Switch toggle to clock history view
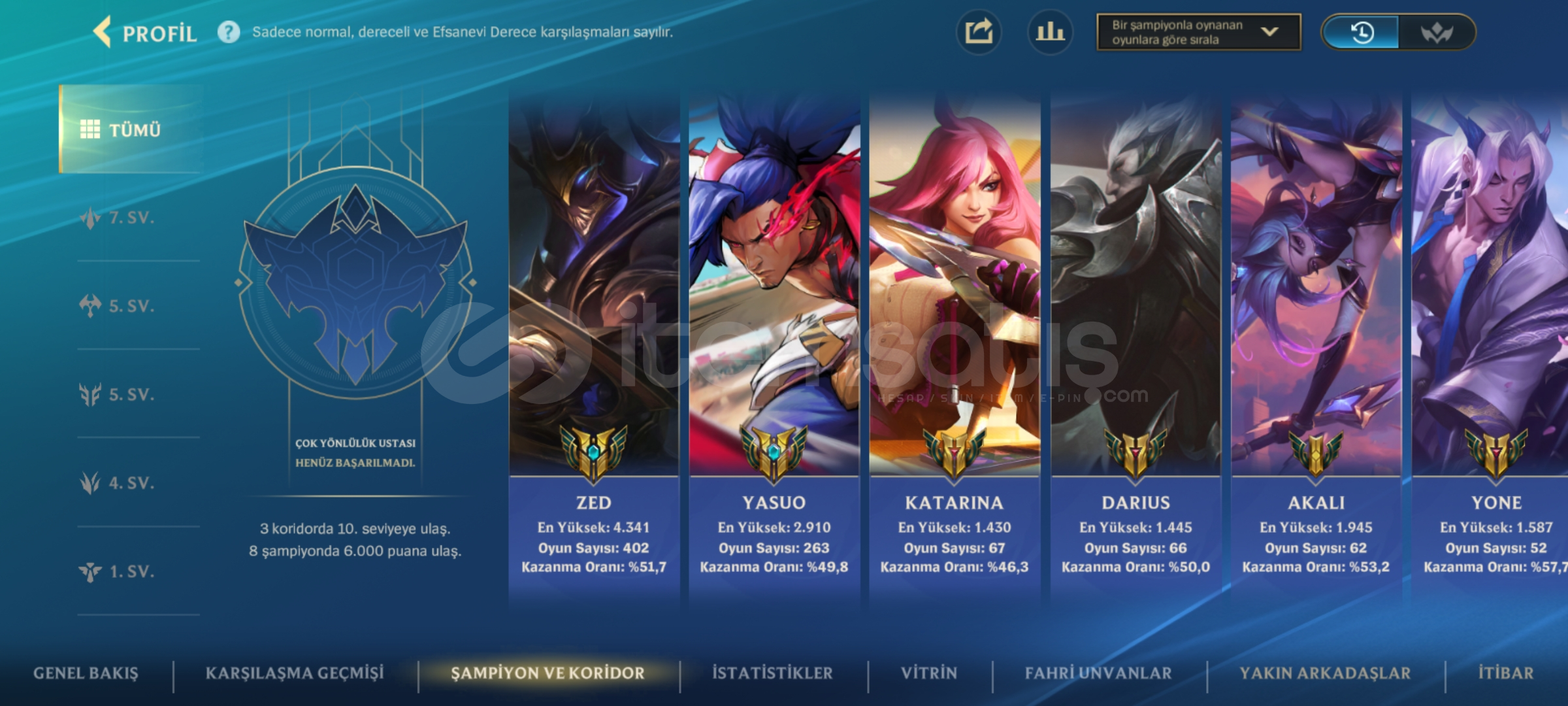The width and height of the screenshot is (1568, 706). point(1362,32)
